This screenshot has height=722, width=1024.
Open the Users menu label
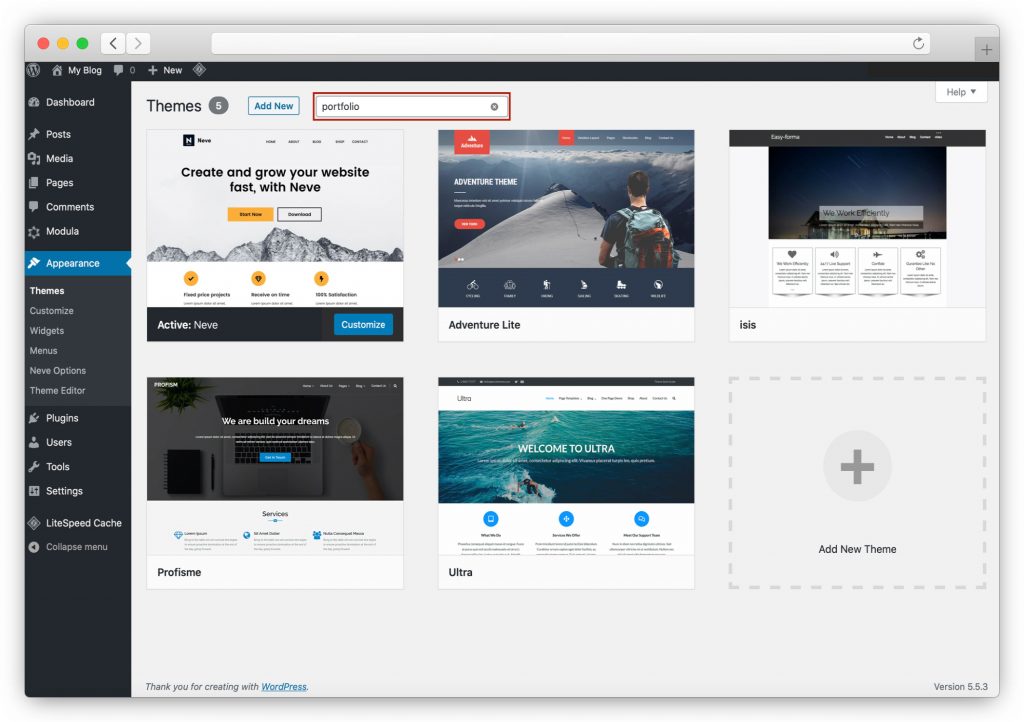(59, 442)
